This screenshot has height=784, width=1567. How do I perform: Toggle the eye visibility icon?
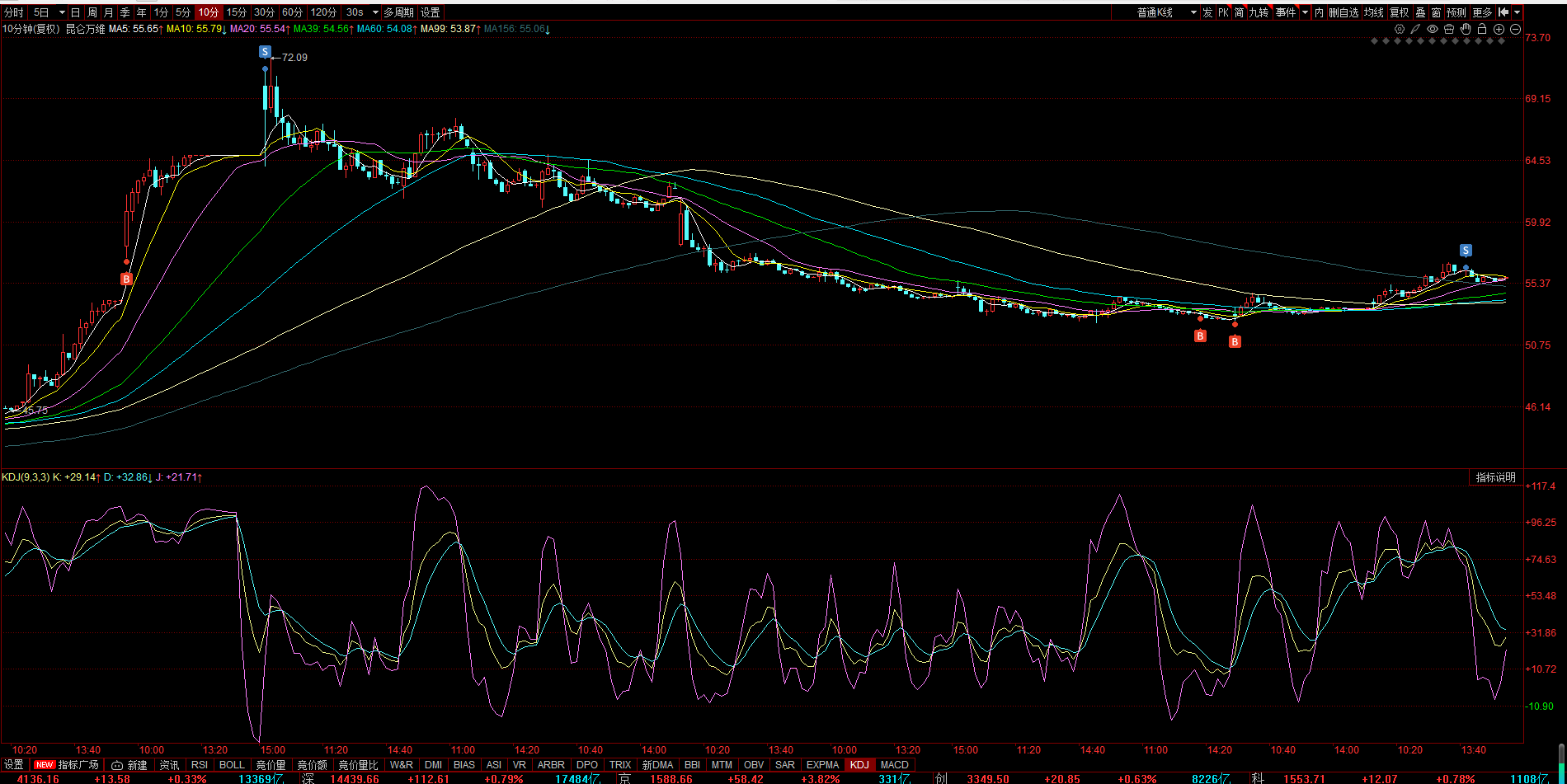coord(1433,29)
